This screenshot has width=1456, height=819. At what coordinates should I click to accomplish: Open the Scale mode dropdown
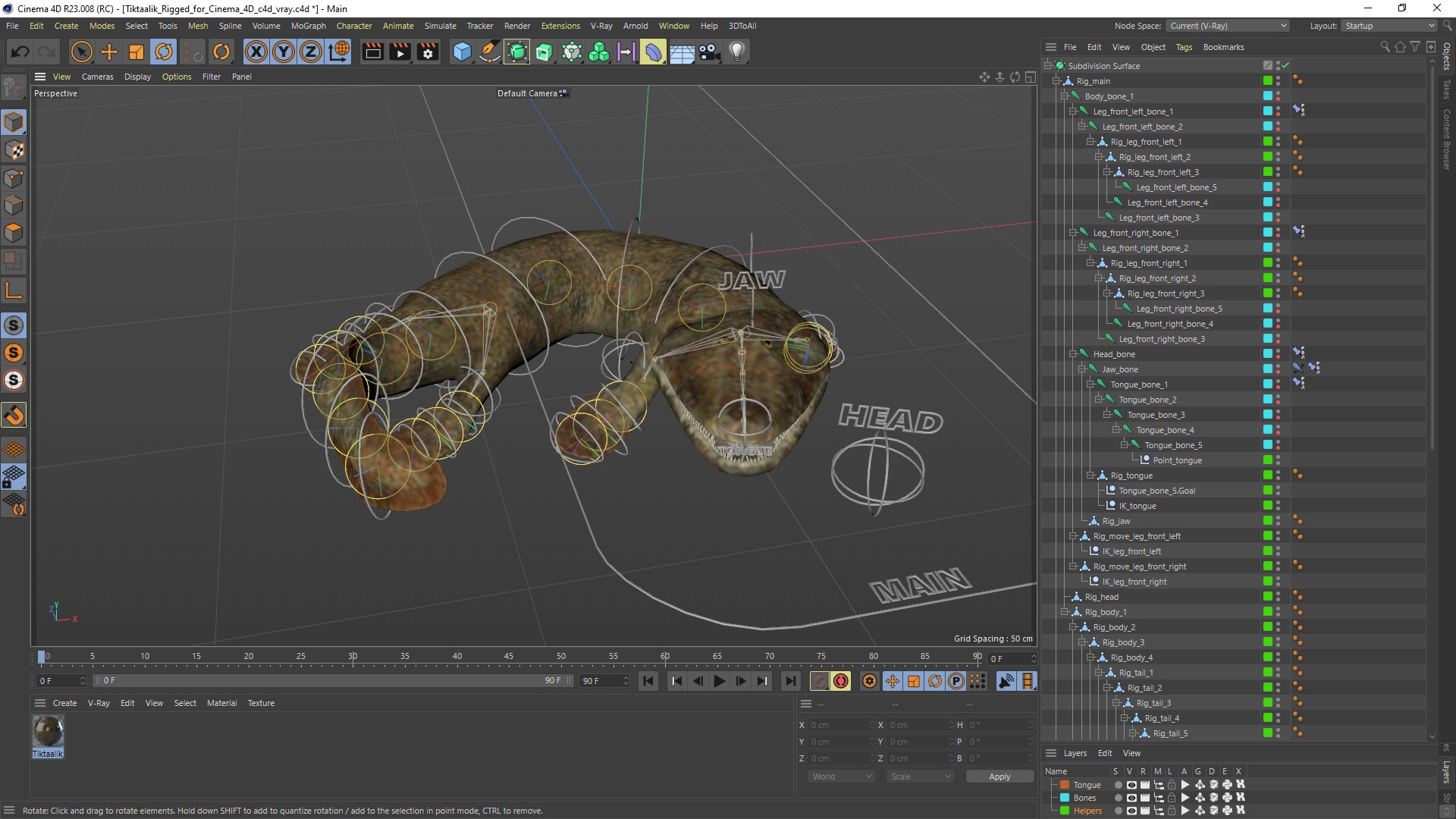pos(920,777)
